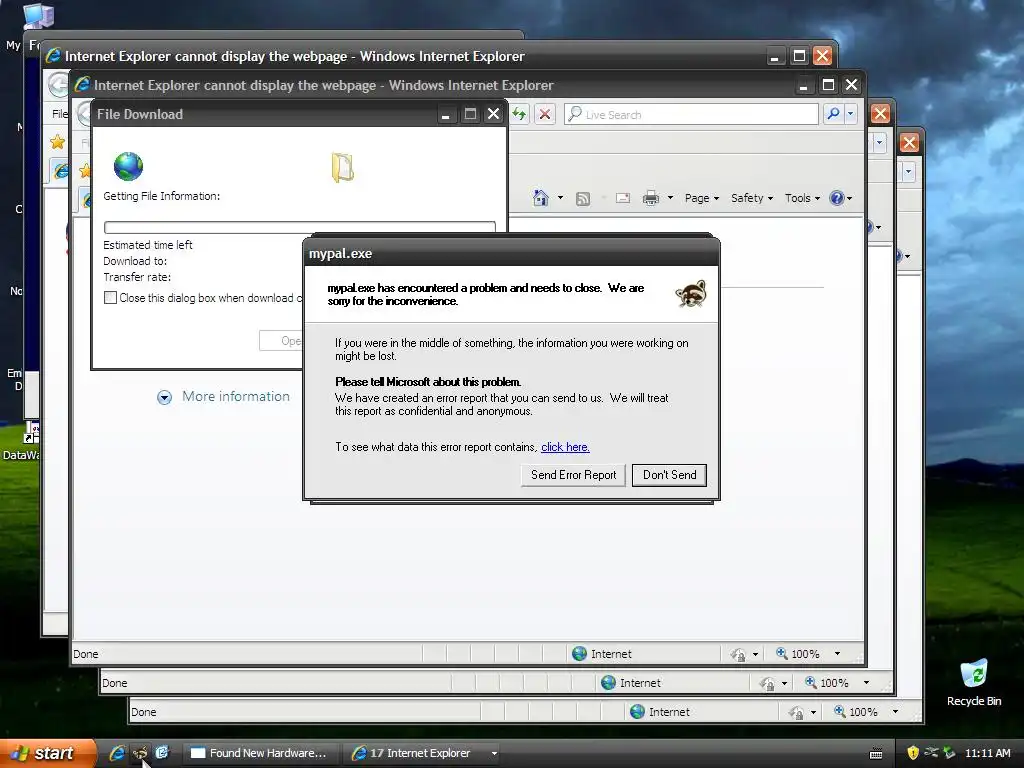This screenshot has height=768, width=1024.
Task: Click 'Done' in the frontmost IE status bar
Action: pyautogui.click(x=86, y=654)
